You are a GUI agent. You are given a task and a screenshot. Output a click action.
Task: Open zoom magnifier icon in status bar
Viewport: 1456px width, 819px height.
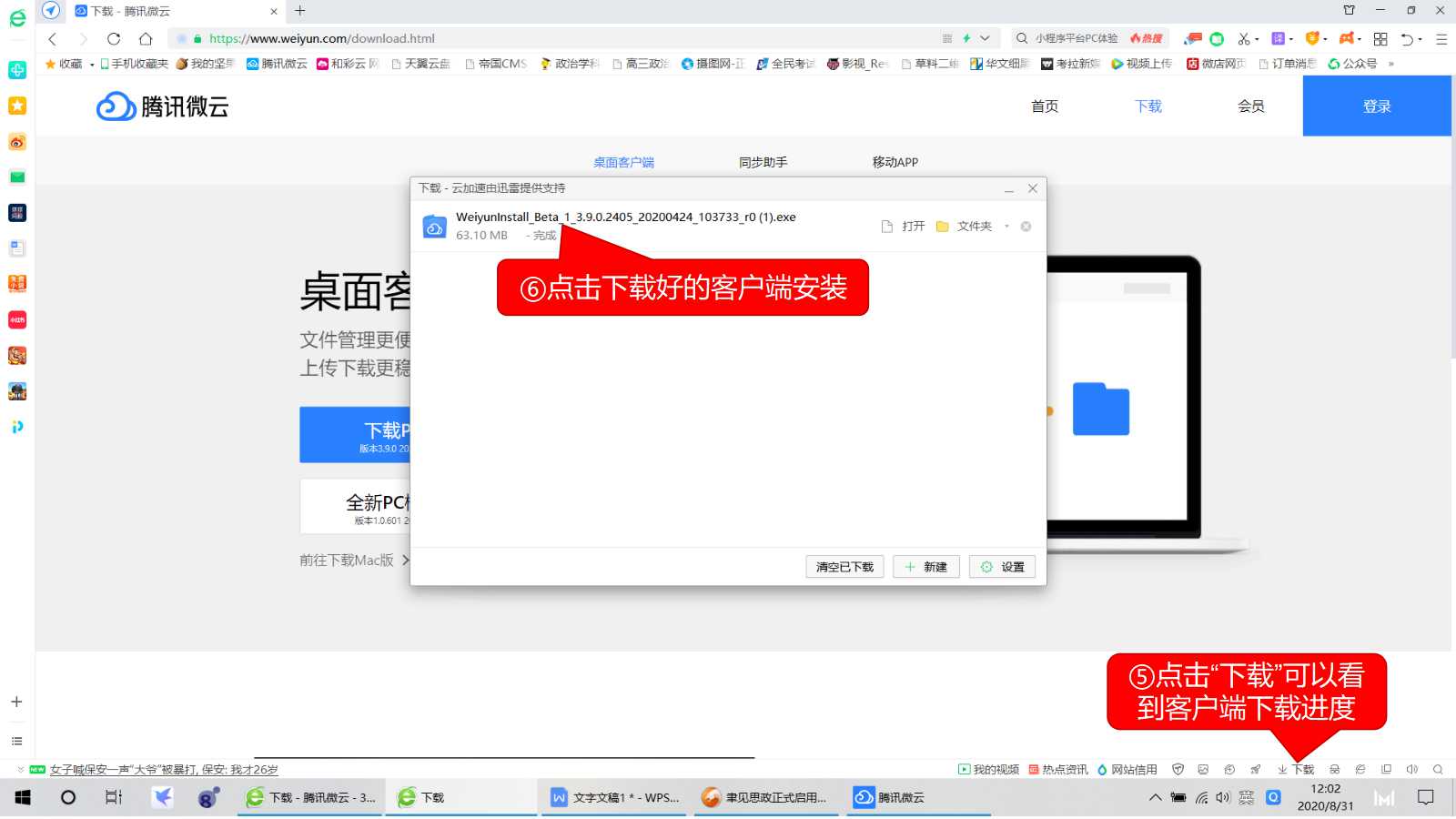[x=1438, y=770]
